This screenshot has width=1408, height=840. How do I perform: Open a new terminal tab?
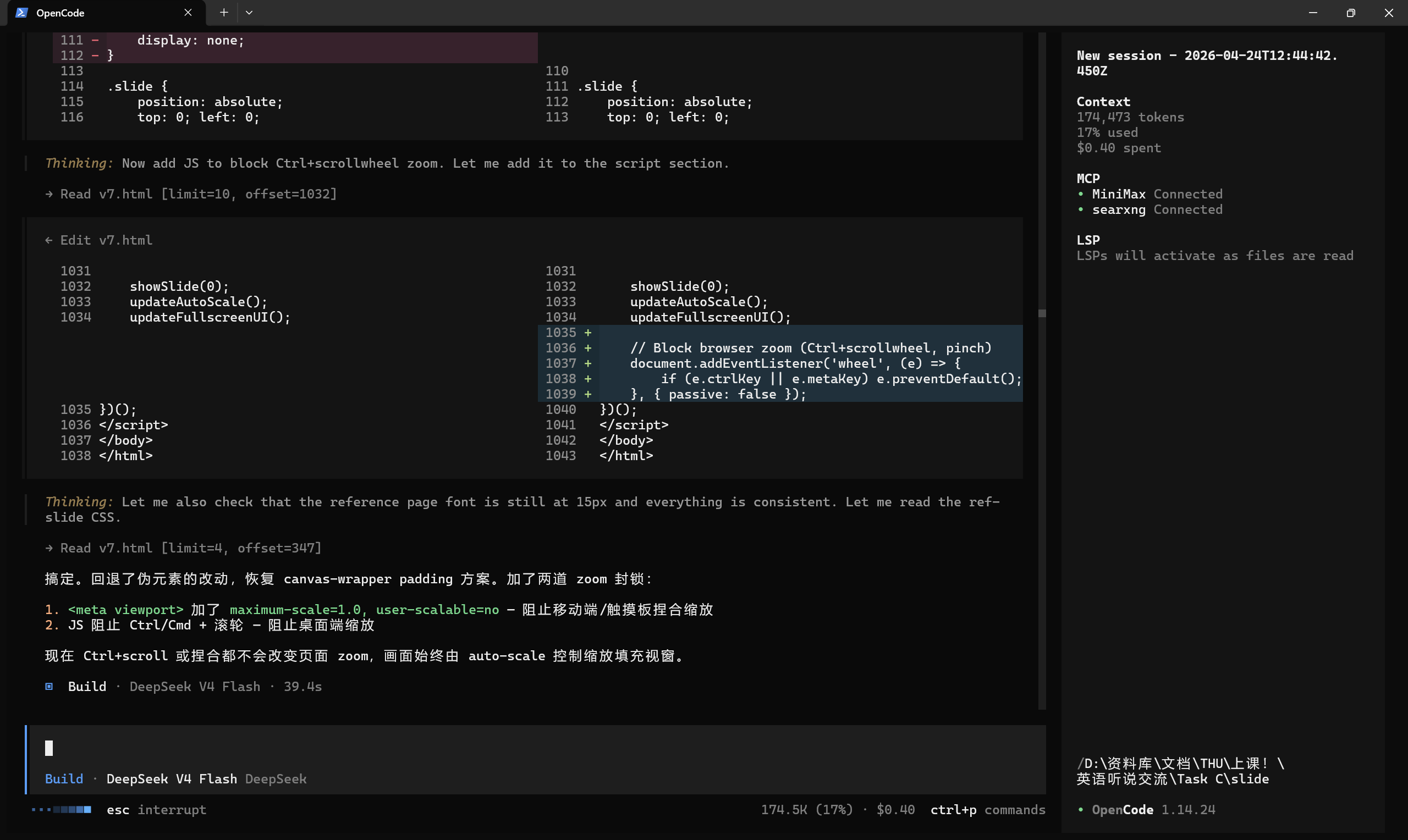point(224,13)
